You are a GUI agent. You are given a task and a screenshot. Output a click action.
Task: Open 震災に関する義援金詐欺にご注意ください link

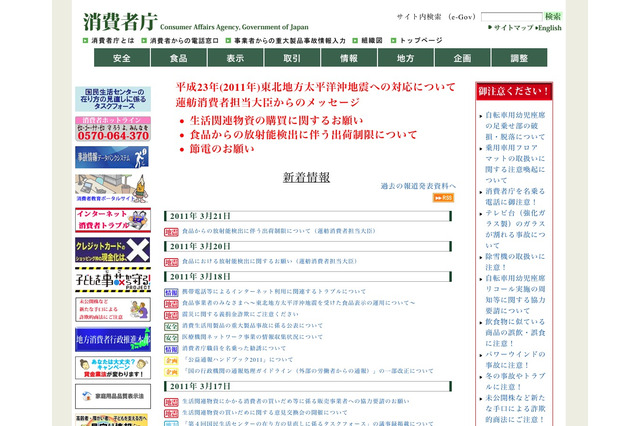pyautogui.click(x=240, y=314)
